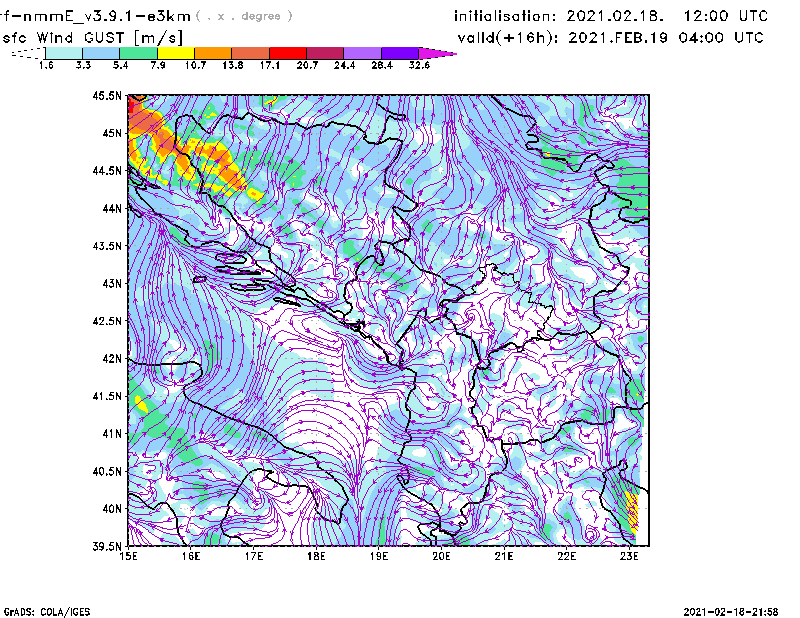The height and width of the screenshot is (618, 800).
Task: Click the model name text ending 'v3.9.1-e3km'
Action: (95, 16)
